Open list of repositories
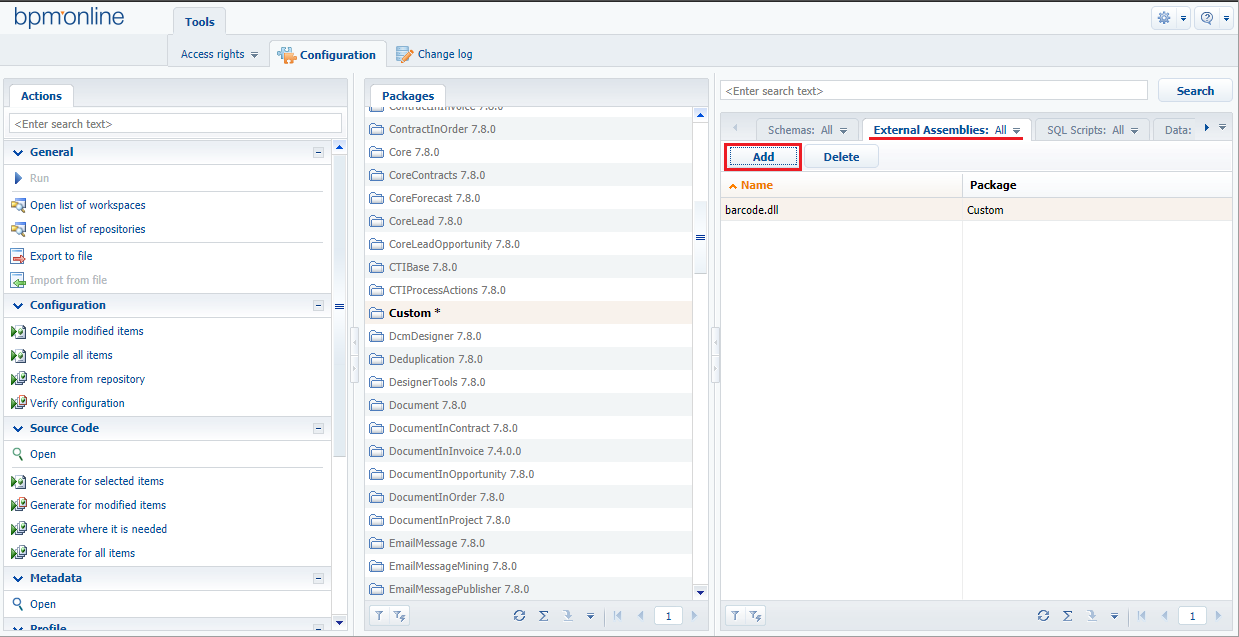The width and height of the screenshot is (1239, 637). [87, 229]
